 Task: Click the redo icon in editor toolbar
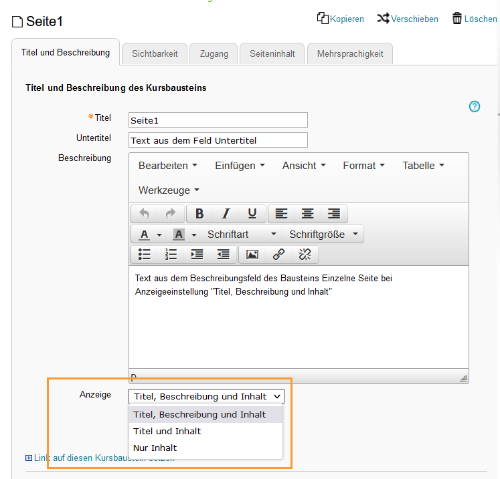170,213
